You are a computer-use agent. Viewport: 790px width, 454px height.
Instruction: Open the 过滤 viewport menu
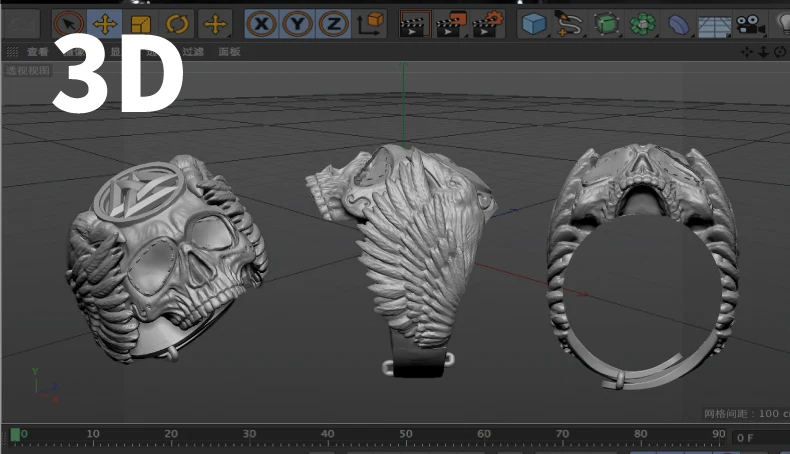tap(193, 51)
